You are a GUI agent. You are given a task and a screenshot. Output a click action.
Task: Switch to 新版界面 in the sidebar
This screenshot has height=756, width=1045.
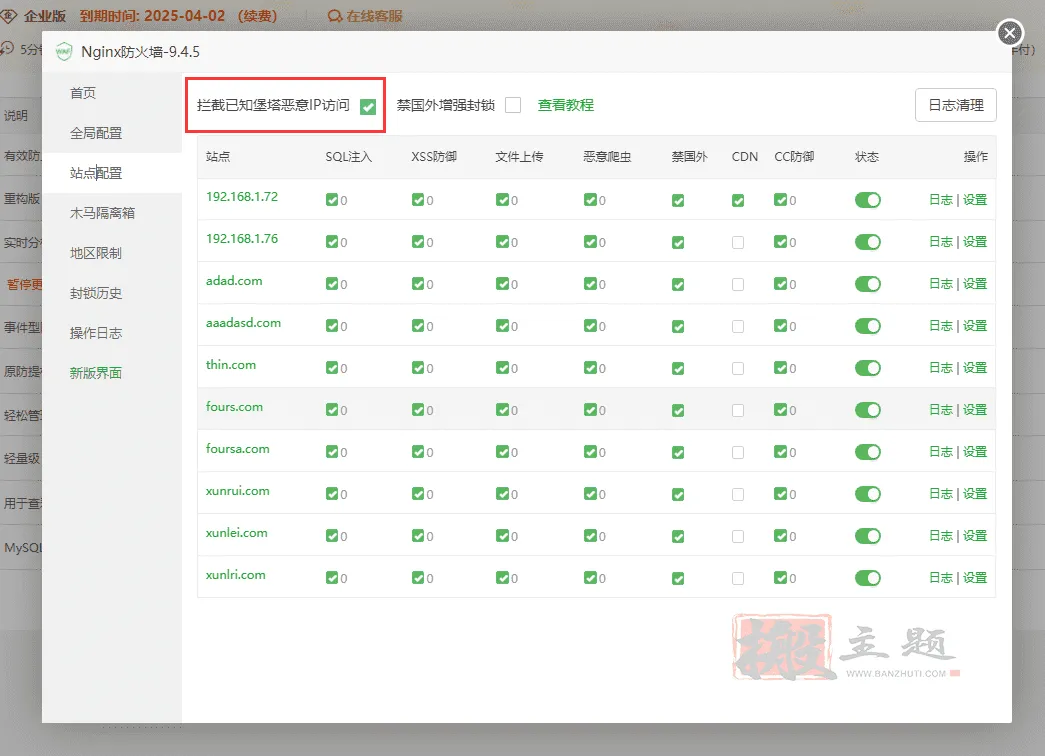[96, 373]
